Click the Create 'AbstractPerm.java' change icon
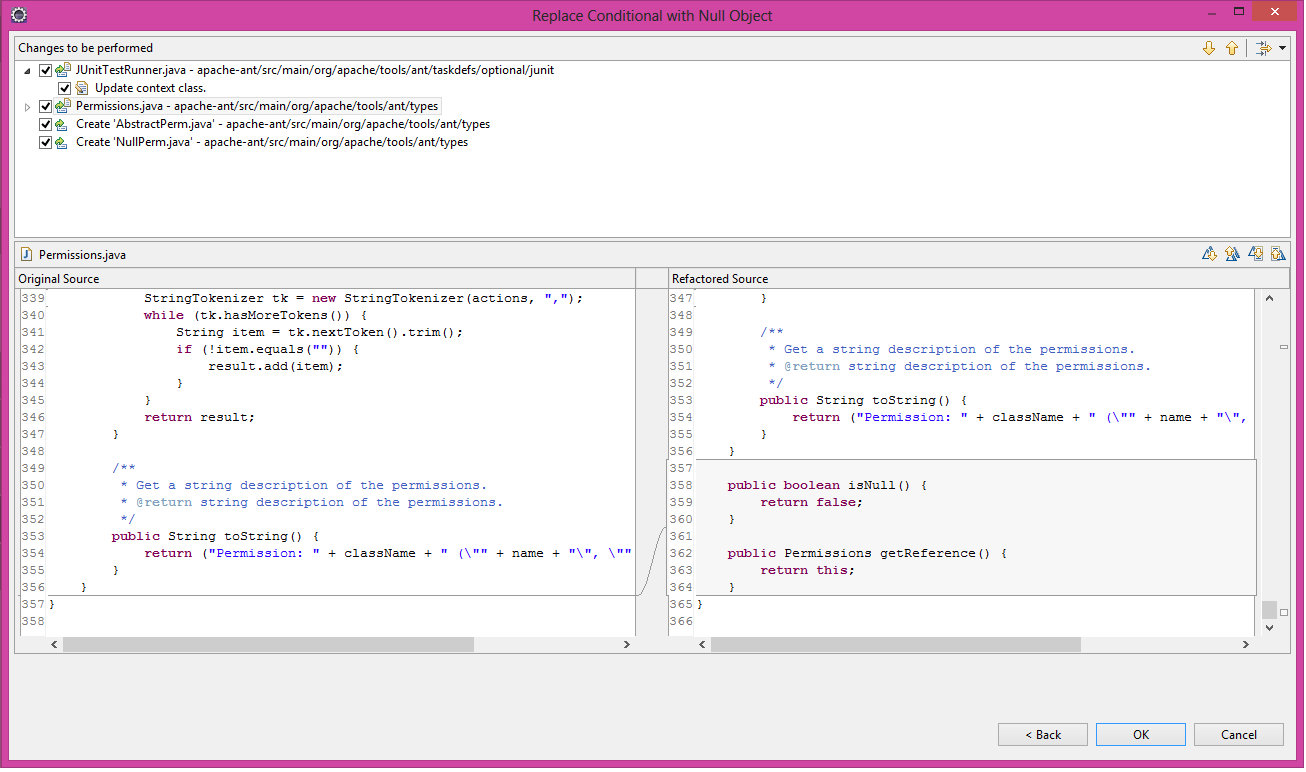 pyautogui.click(x=63, y=124)
